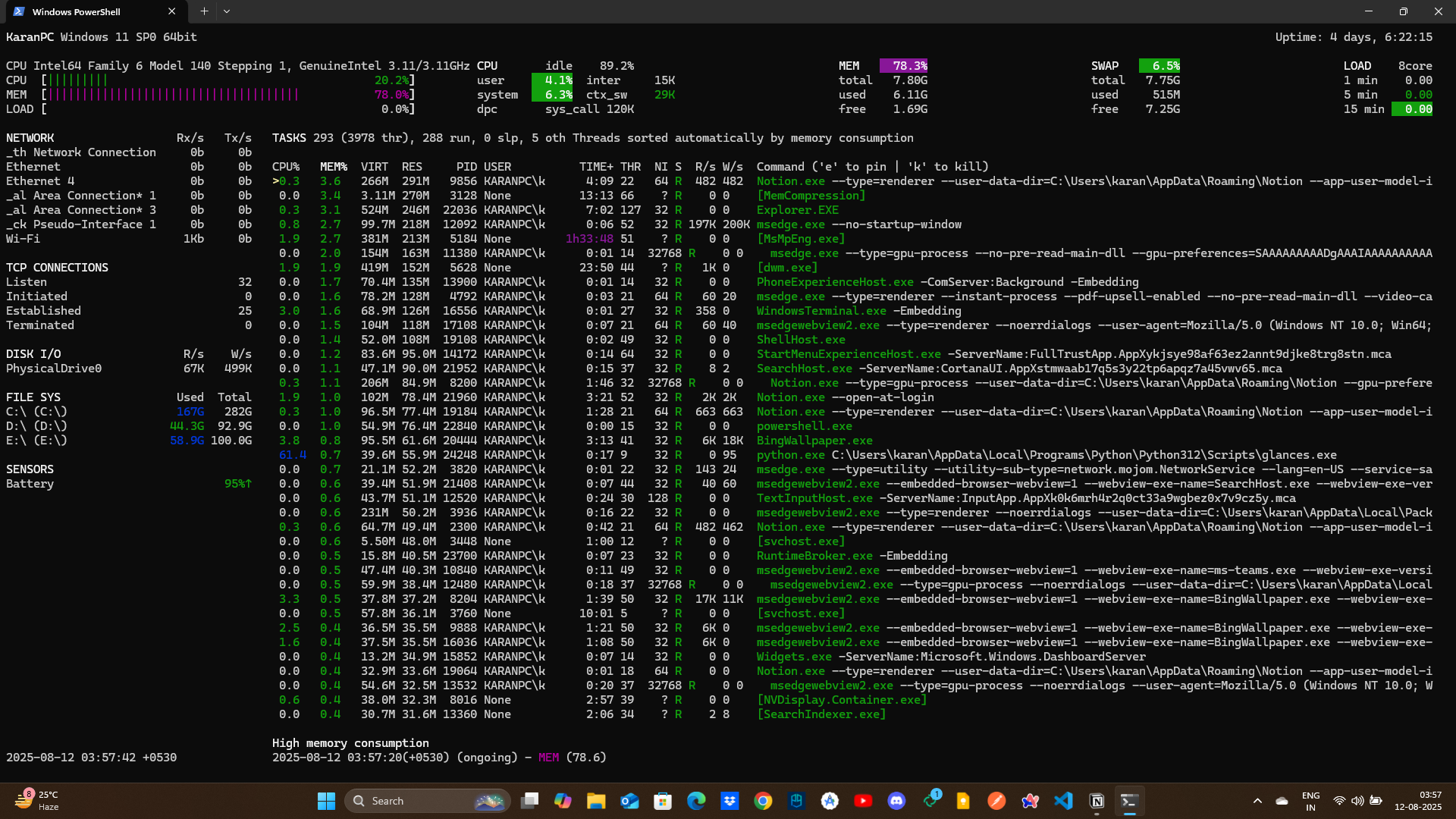Open Wi-Fi network tray icon
Viewport: 1456px width, 819px height.
tap(1339, 801)
